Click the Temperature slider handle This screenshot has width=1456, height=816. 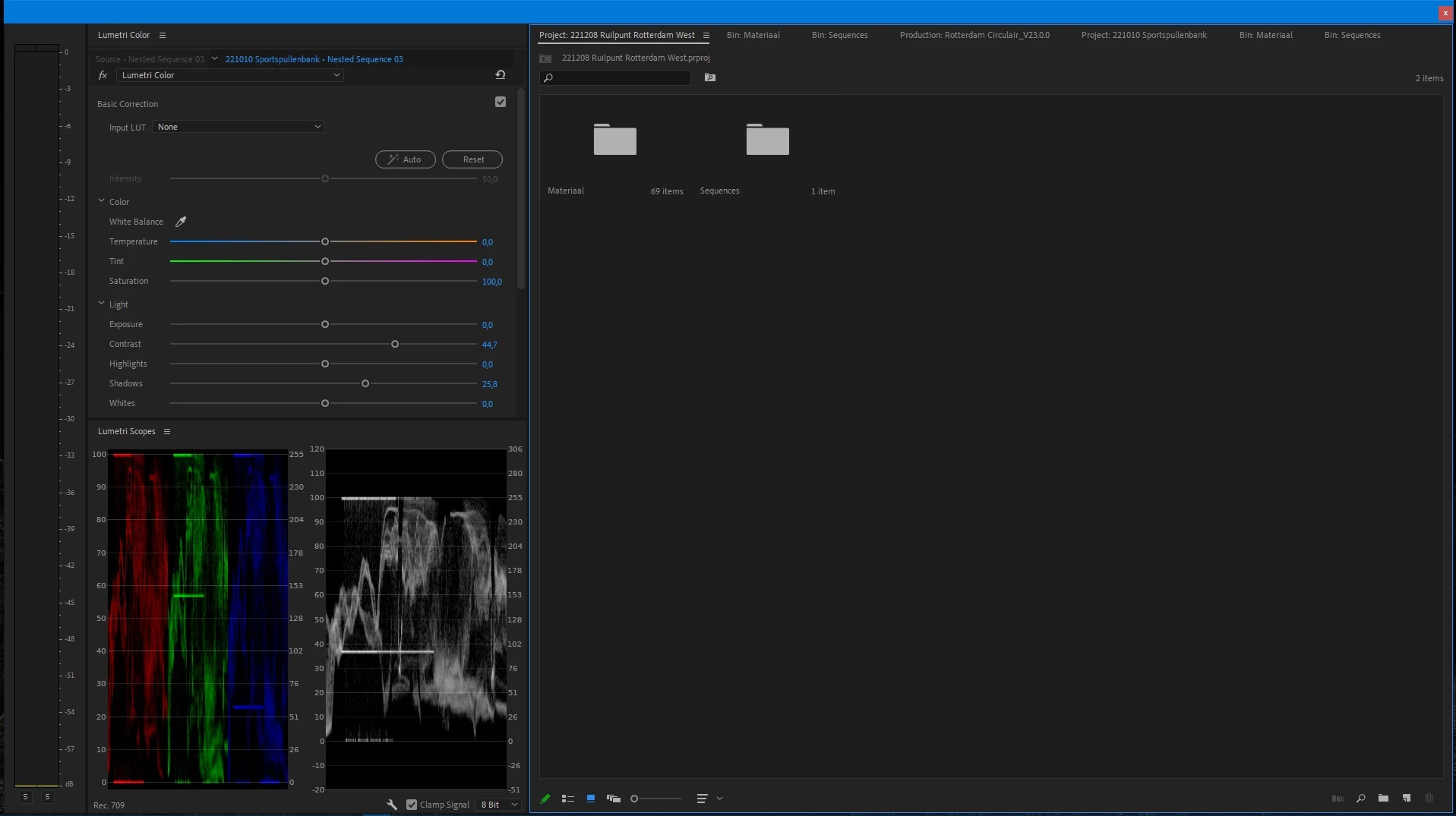325,241
